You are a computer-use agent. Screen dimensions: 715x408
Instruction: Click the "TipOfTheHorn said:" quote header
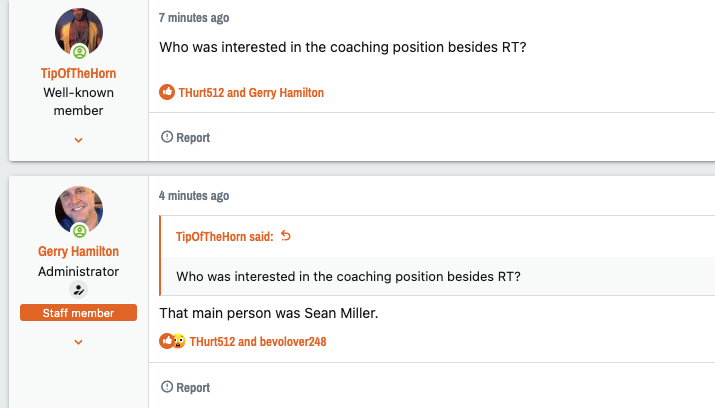point(225,236)
